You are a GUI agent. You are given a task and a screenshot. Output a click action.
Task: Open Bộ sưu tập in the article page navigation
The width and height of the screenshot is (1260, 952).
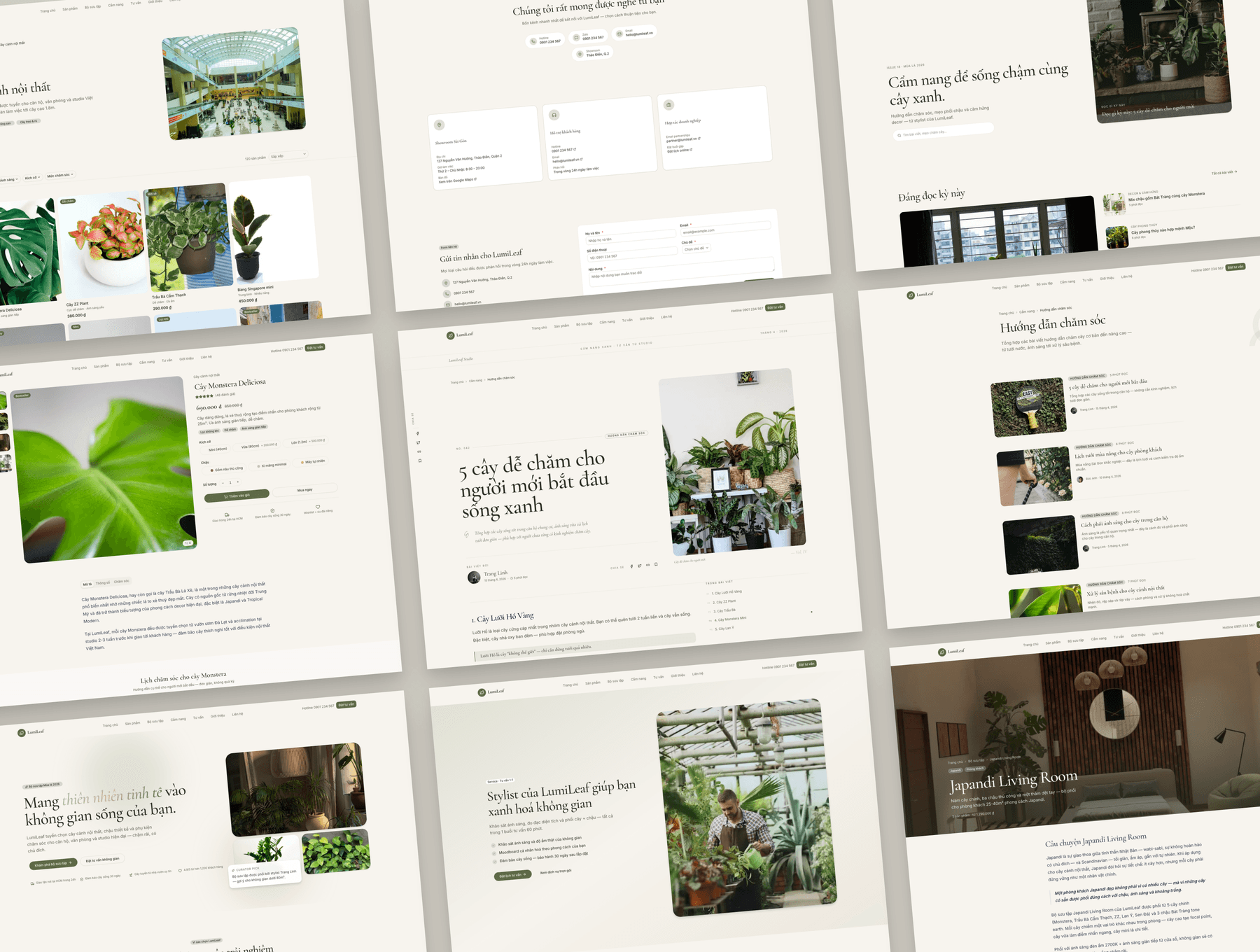(x=584, y=324)
